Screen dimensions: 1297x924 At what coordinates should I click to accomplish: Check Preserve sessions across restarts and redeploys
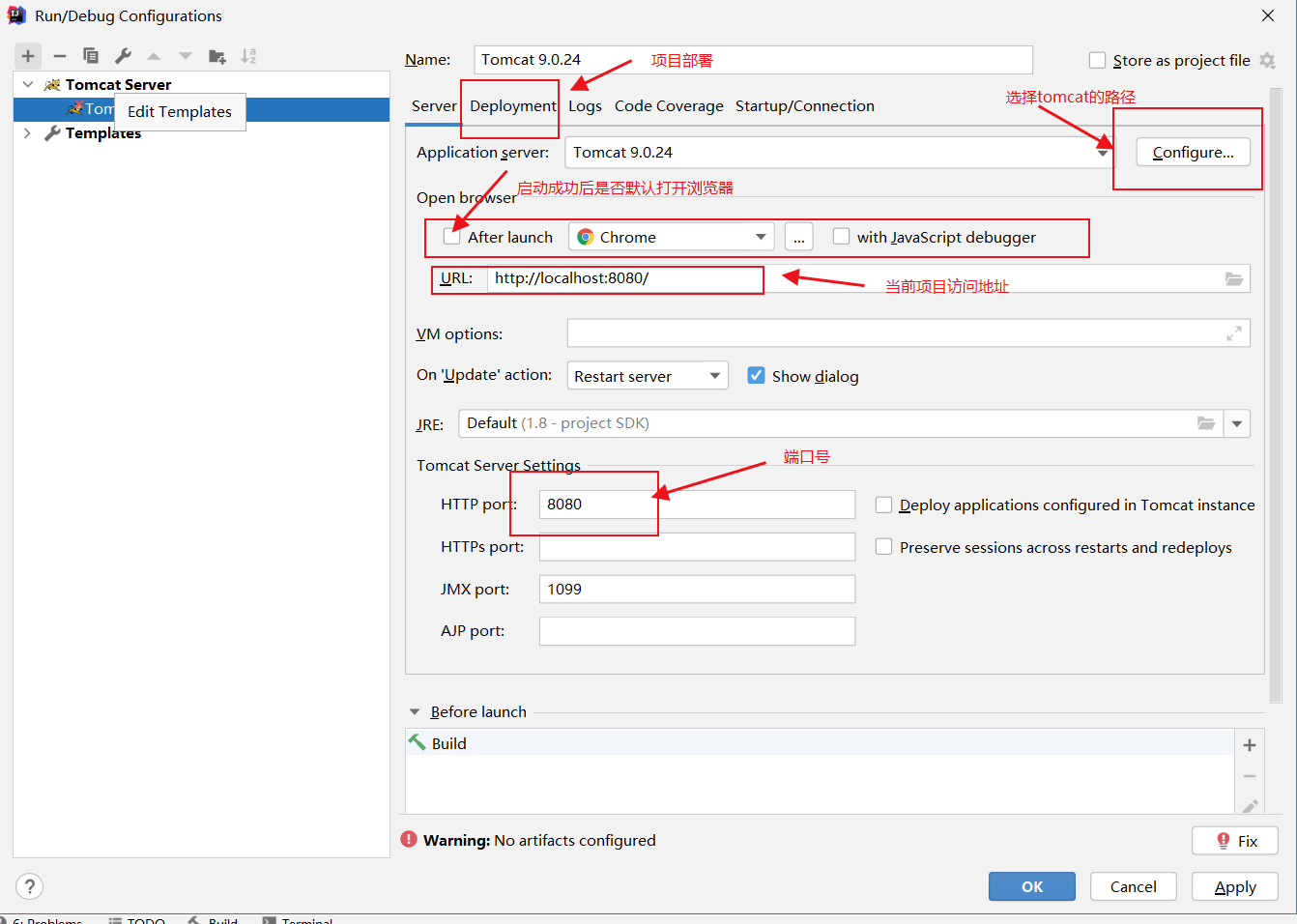click(883, 547)
